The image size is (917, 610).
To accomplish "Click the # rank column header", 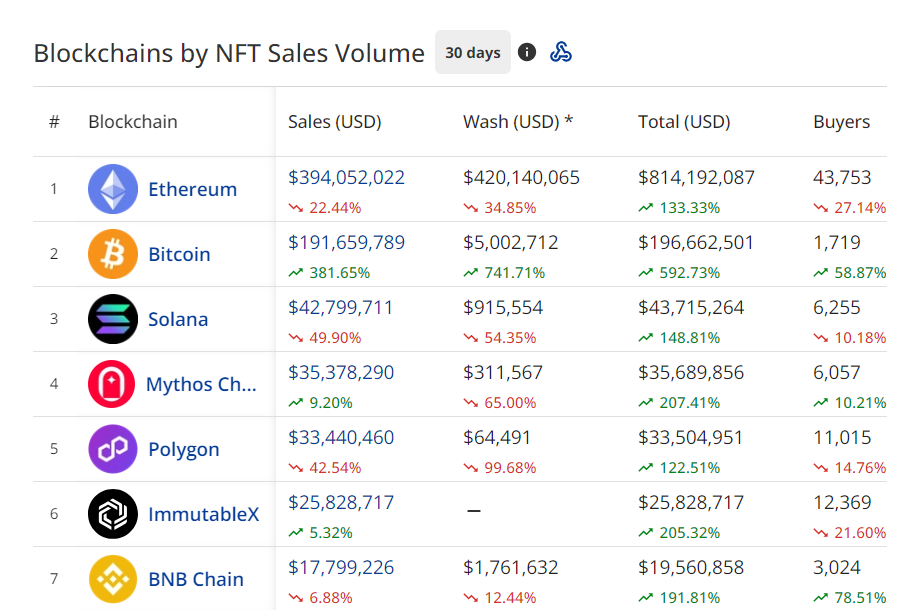I will click(54, 122).
